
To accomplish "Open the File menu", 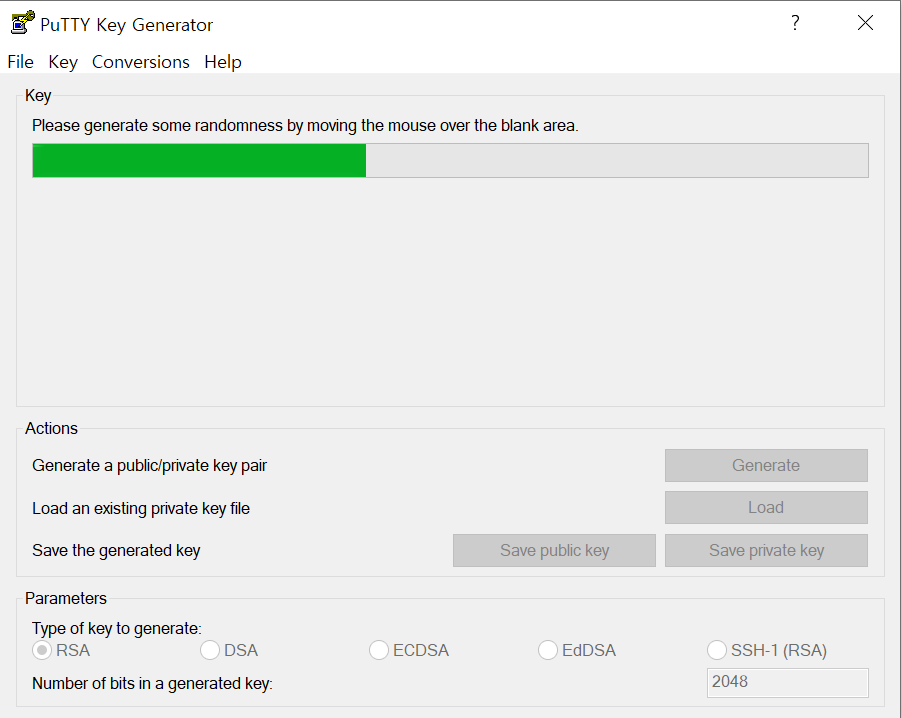I will coord(21,62).
